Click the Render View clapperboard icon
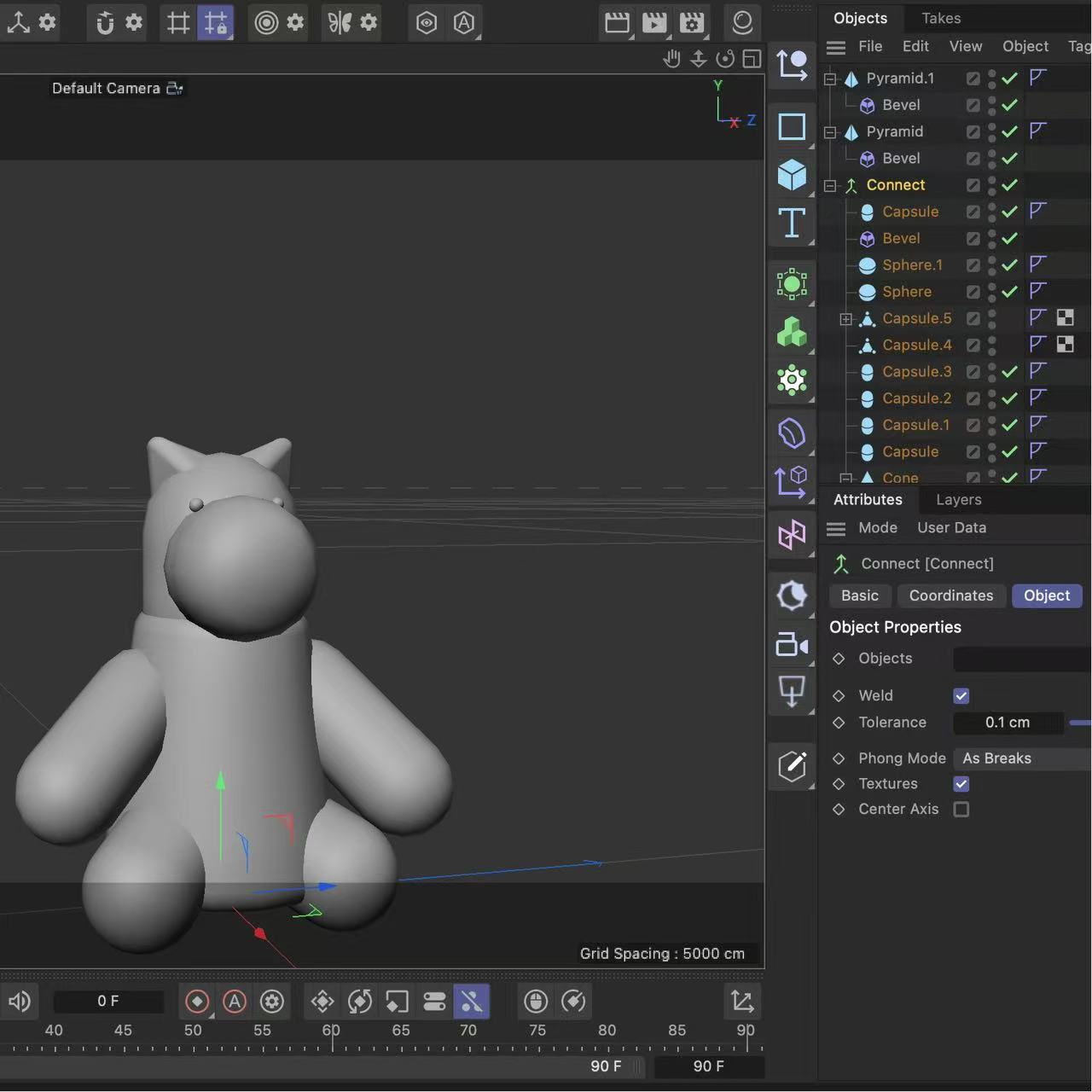This screenshot has height=1092, width=1092. [617, 22]
